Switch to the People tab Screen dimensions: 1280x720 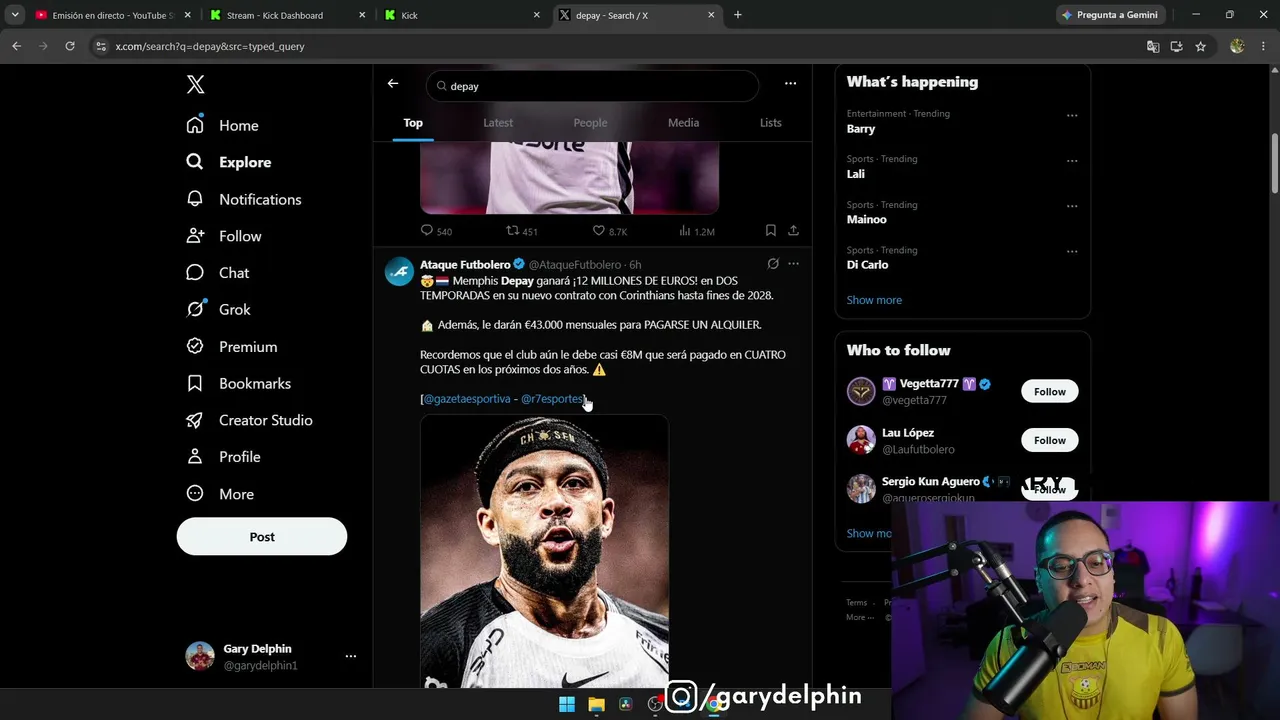click(x=590, y=123)
